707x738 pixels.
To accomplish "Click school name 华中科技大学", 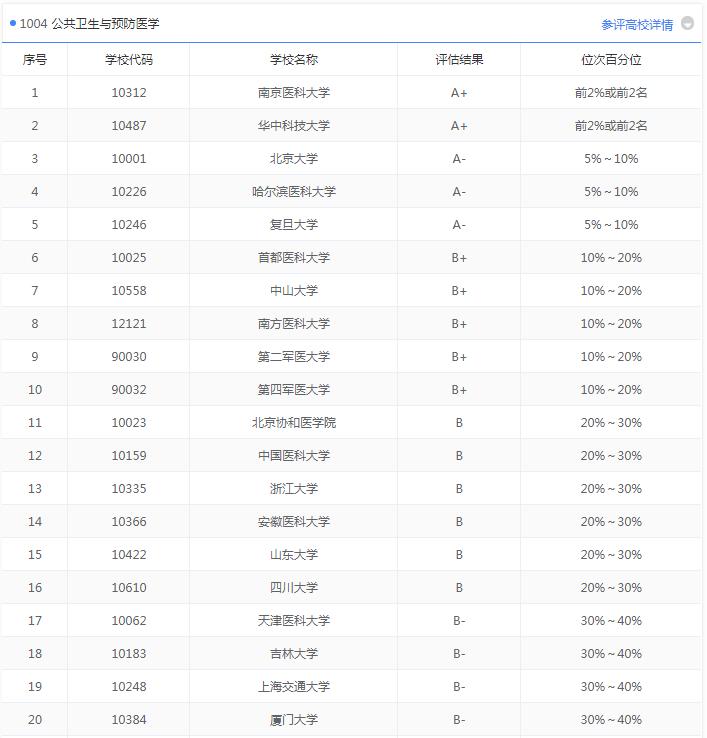I will 294,126.
